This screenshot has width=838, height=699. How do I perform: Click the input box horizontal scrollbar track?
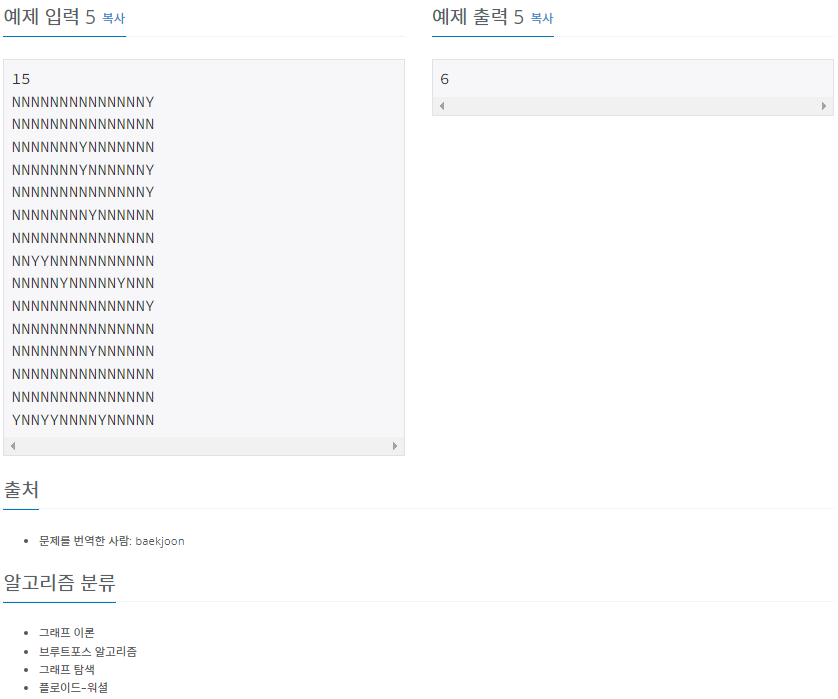click(x=204, y=446)
